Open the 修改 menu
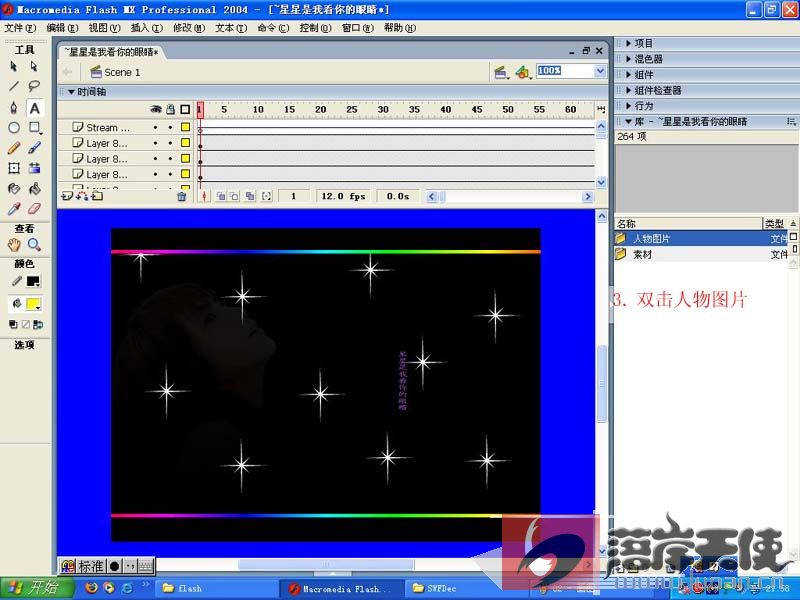Viewport: 800px width, 600px height. click(189, 28)
